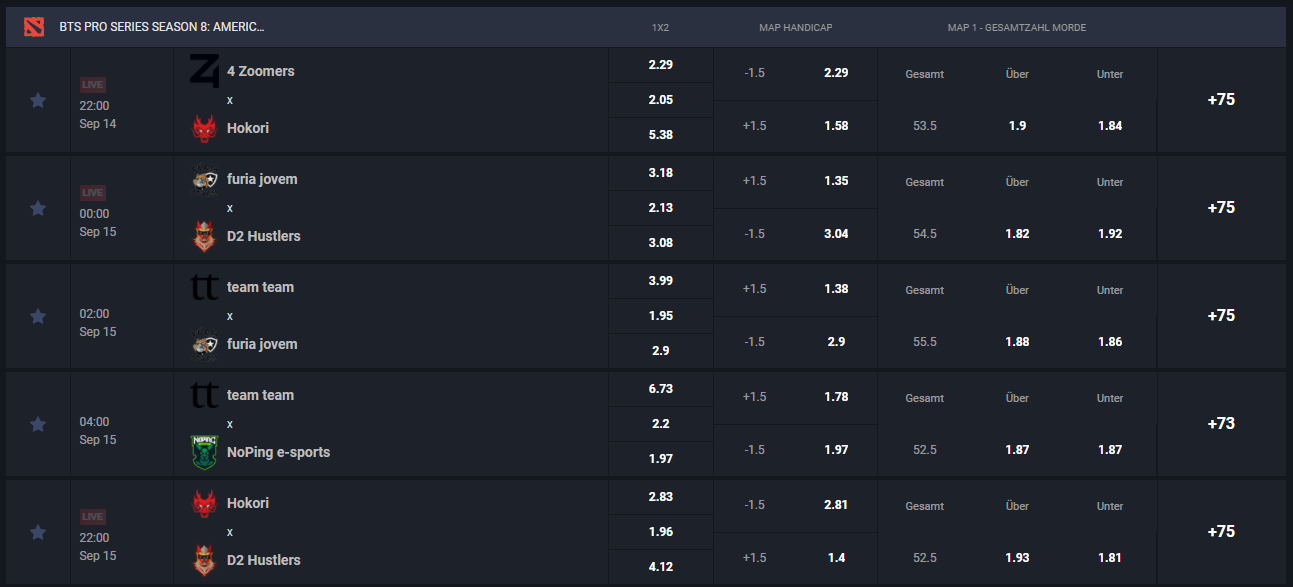1293x587 pixels.
Task: Expand +73 more markets for NoPing match
Action: point(1221,423)
